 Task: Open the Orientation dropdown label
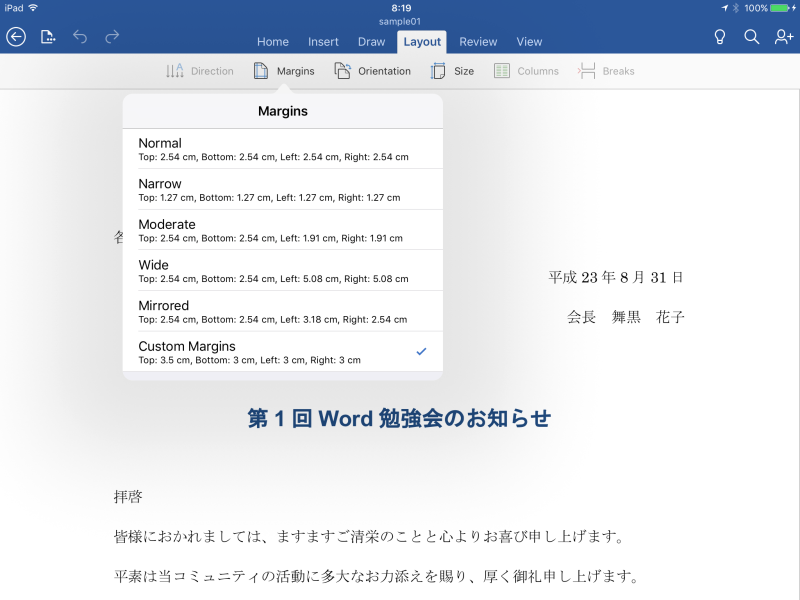tap(384, 71)
